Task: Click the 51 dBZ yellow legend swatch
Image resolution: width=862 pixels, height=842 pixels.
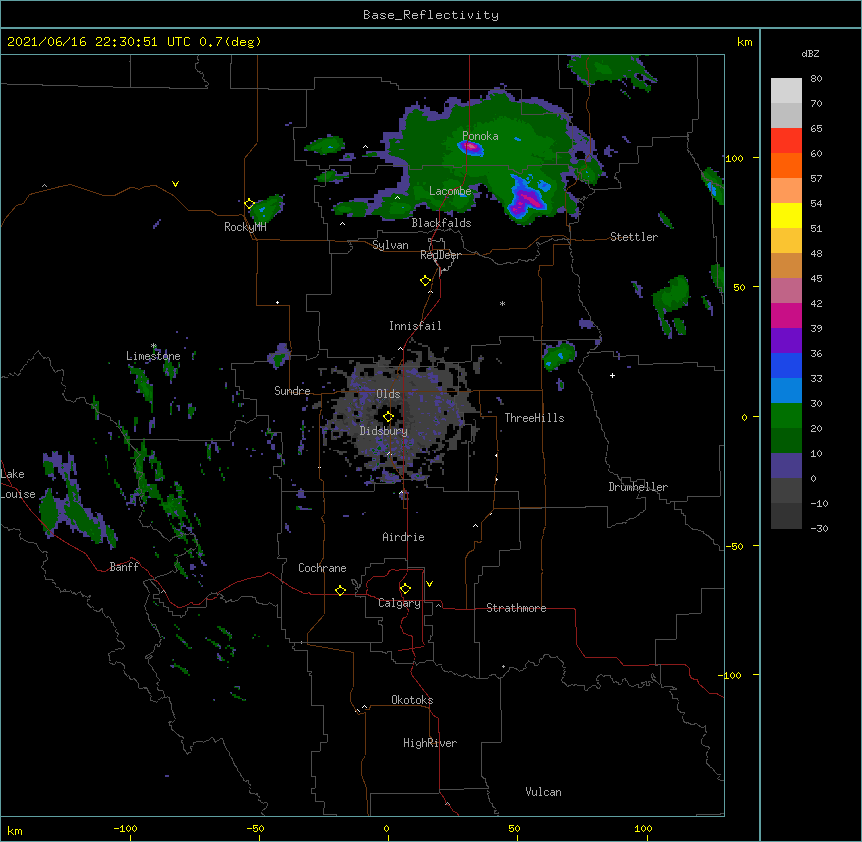Action: click(x=786, y=215)
